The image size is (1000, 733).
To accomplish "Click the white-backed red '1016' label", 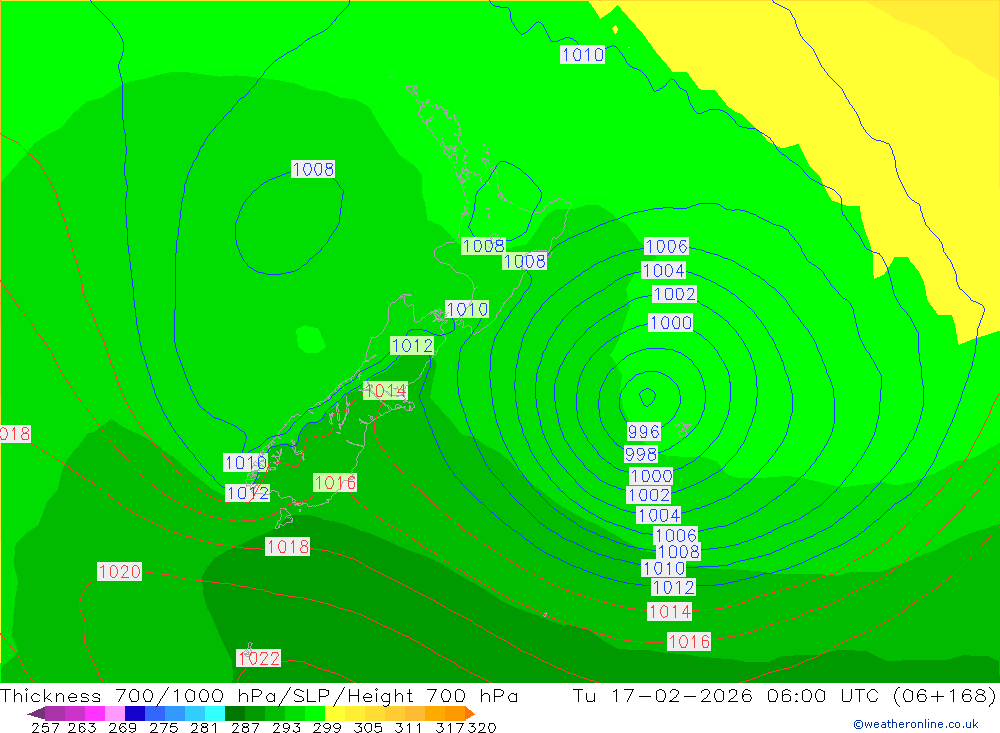I will (x=689, y=641).
